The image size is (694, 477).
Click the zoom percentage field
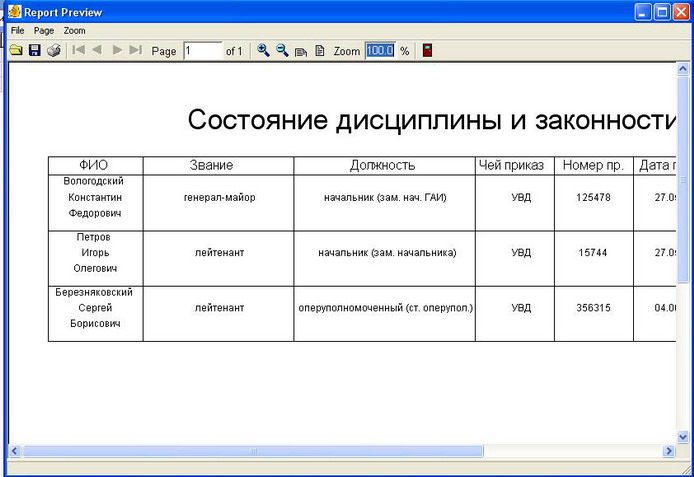pos(380,51)
